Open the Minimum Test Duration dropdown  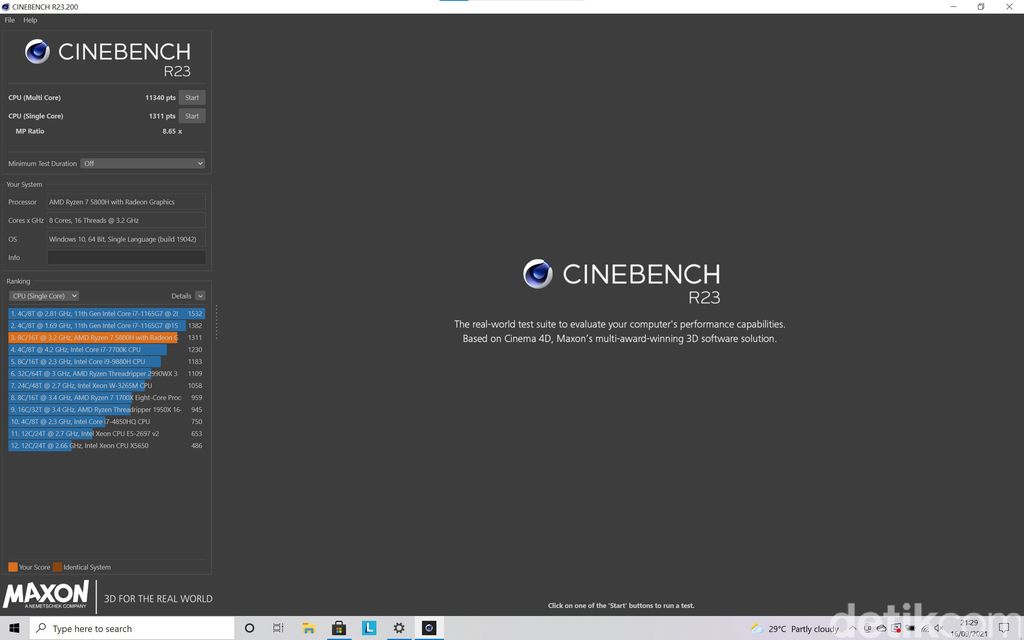click(143, 163)
